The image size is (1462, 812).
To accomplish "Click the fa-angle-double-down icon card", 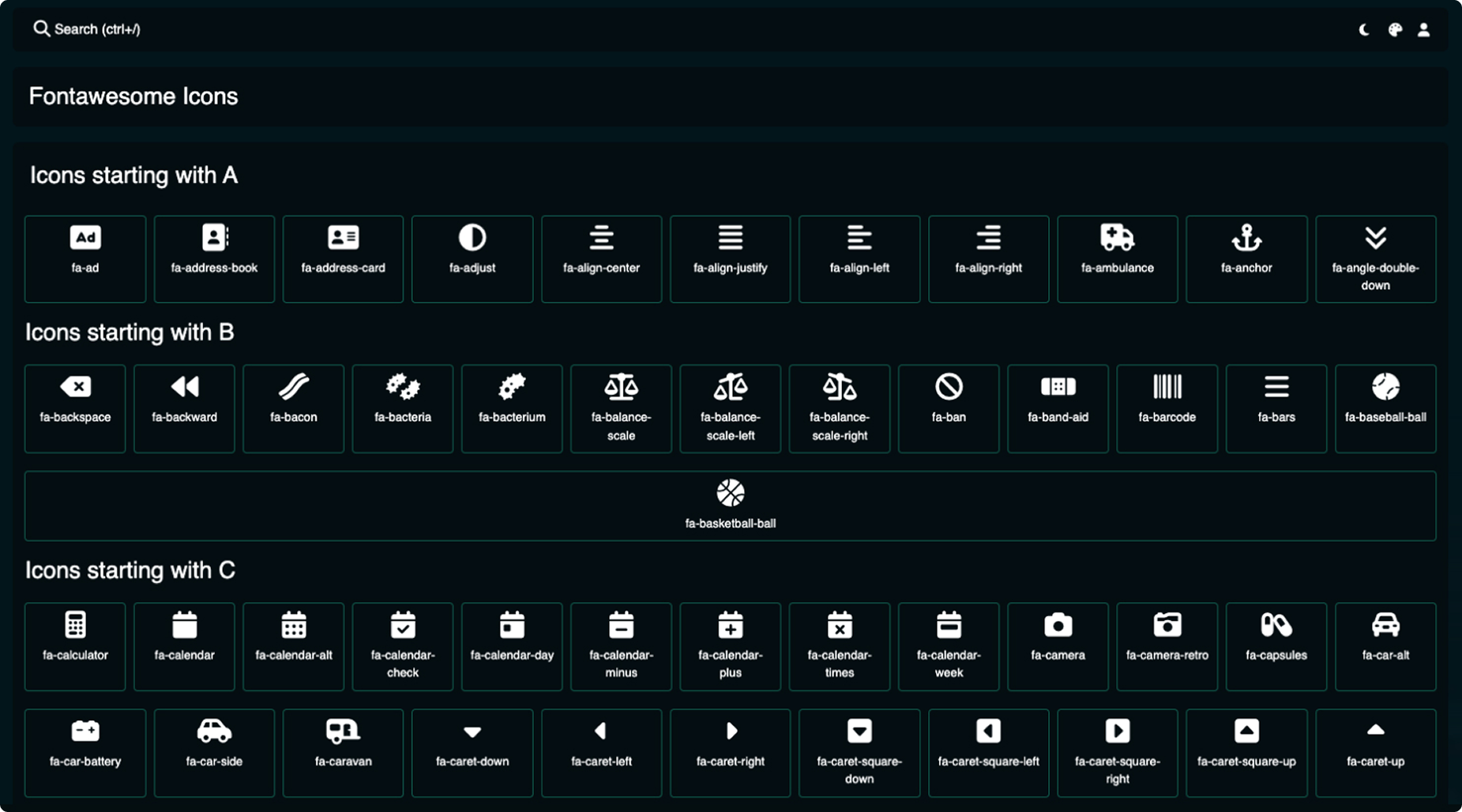I will (1375, 258).
